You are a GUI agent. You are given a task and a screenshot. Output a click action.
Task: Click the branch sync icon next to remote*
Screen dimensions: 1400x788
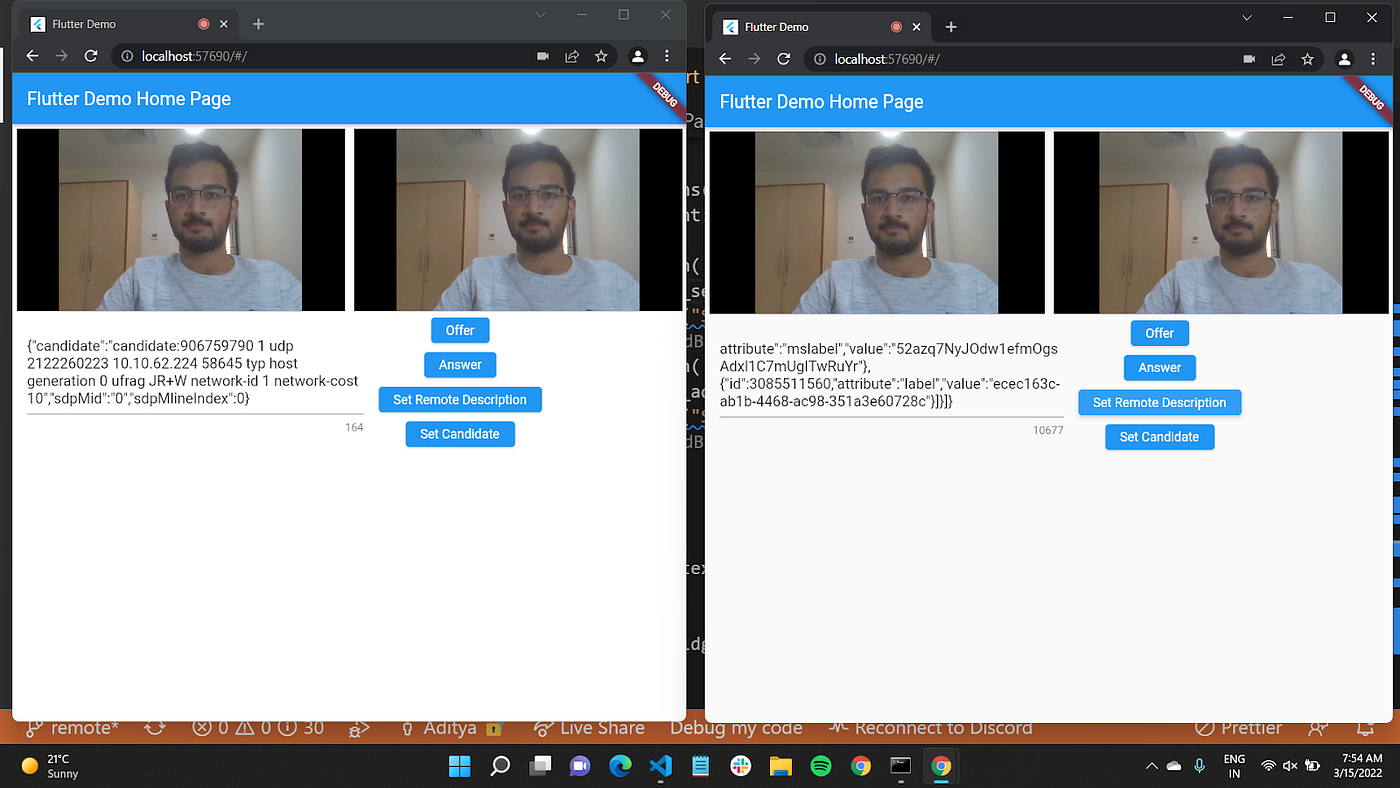[x=155, y=727]
